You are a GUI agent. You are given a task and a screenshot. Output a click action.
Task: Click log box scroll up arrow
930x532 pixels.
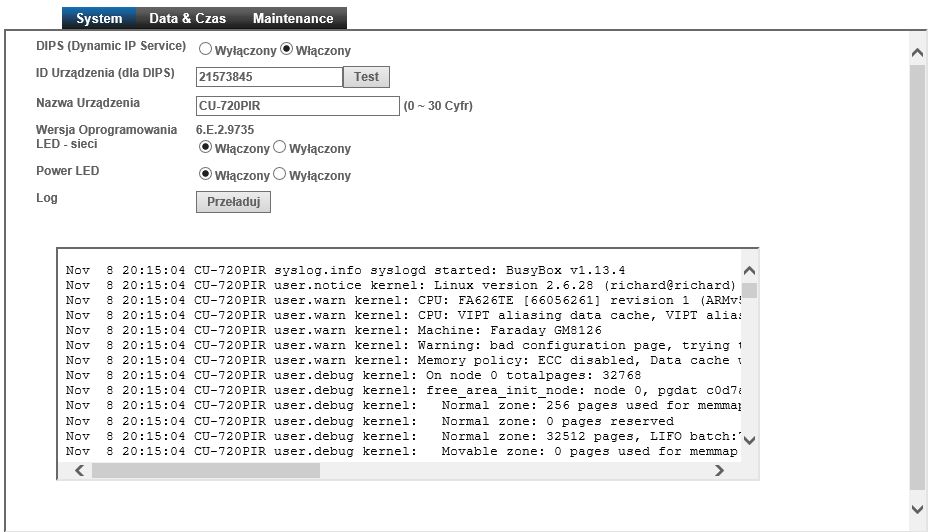click(x=750, y=270)
